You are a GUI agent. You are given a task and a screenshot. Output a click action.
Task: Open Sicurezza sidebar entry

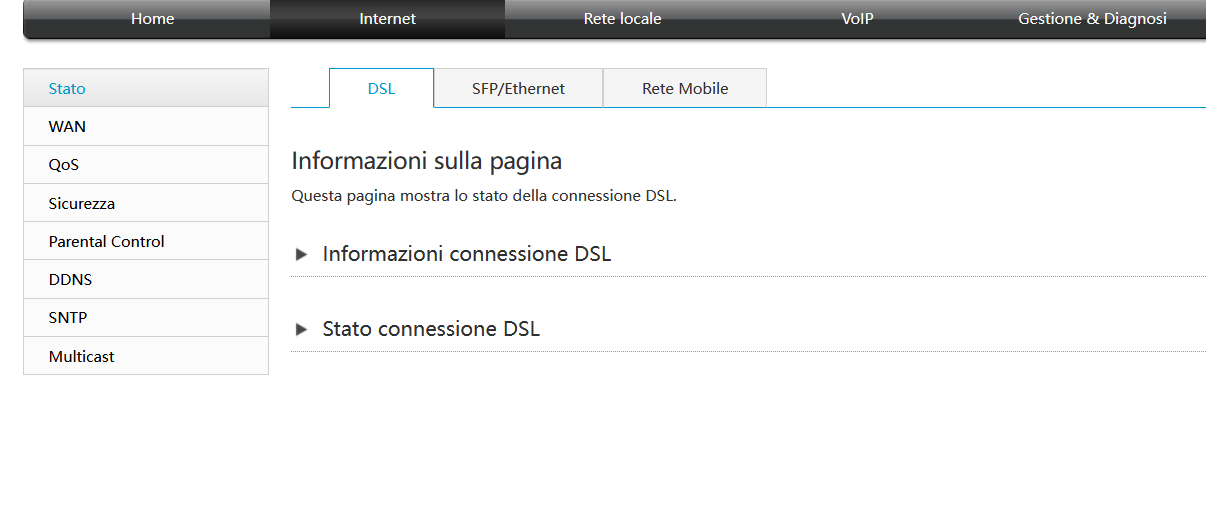pyautogui.click(x=146, y=203)
